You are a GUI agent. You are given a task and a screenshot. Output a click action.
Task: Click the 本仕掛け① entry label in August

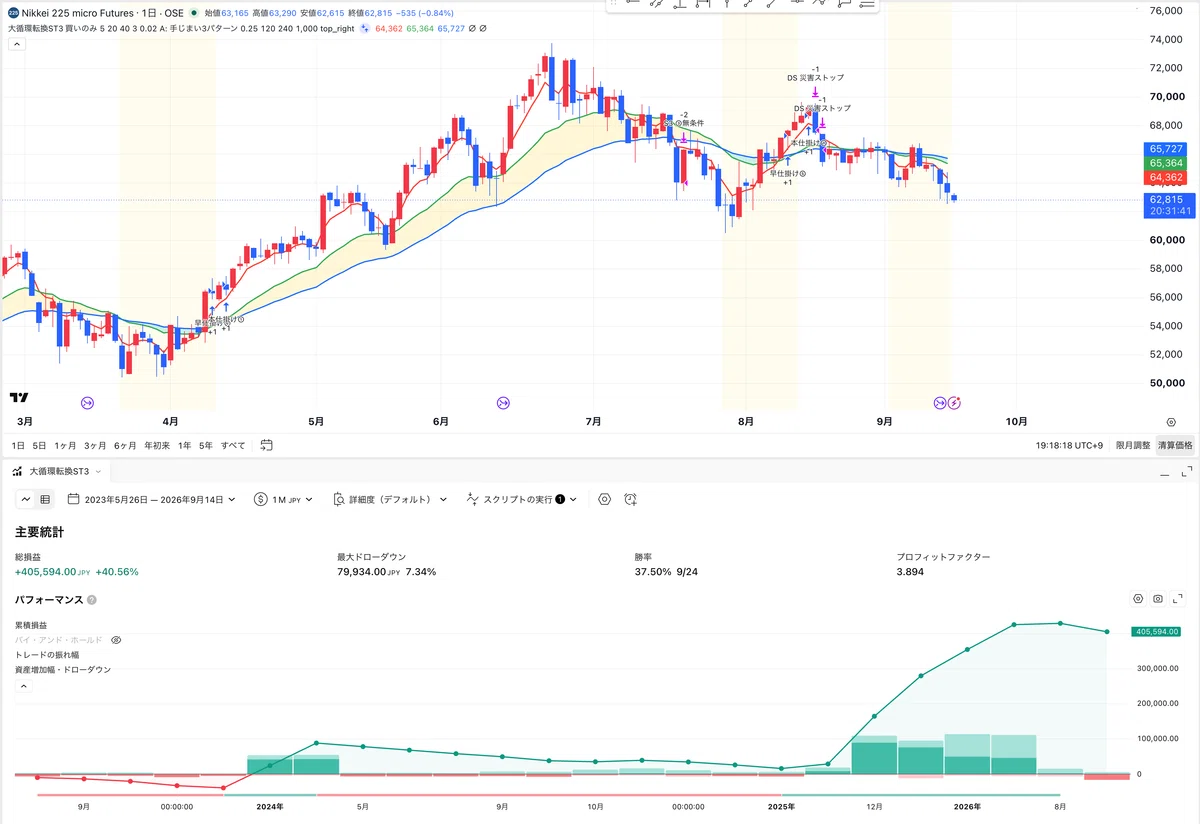pos(810,143)
